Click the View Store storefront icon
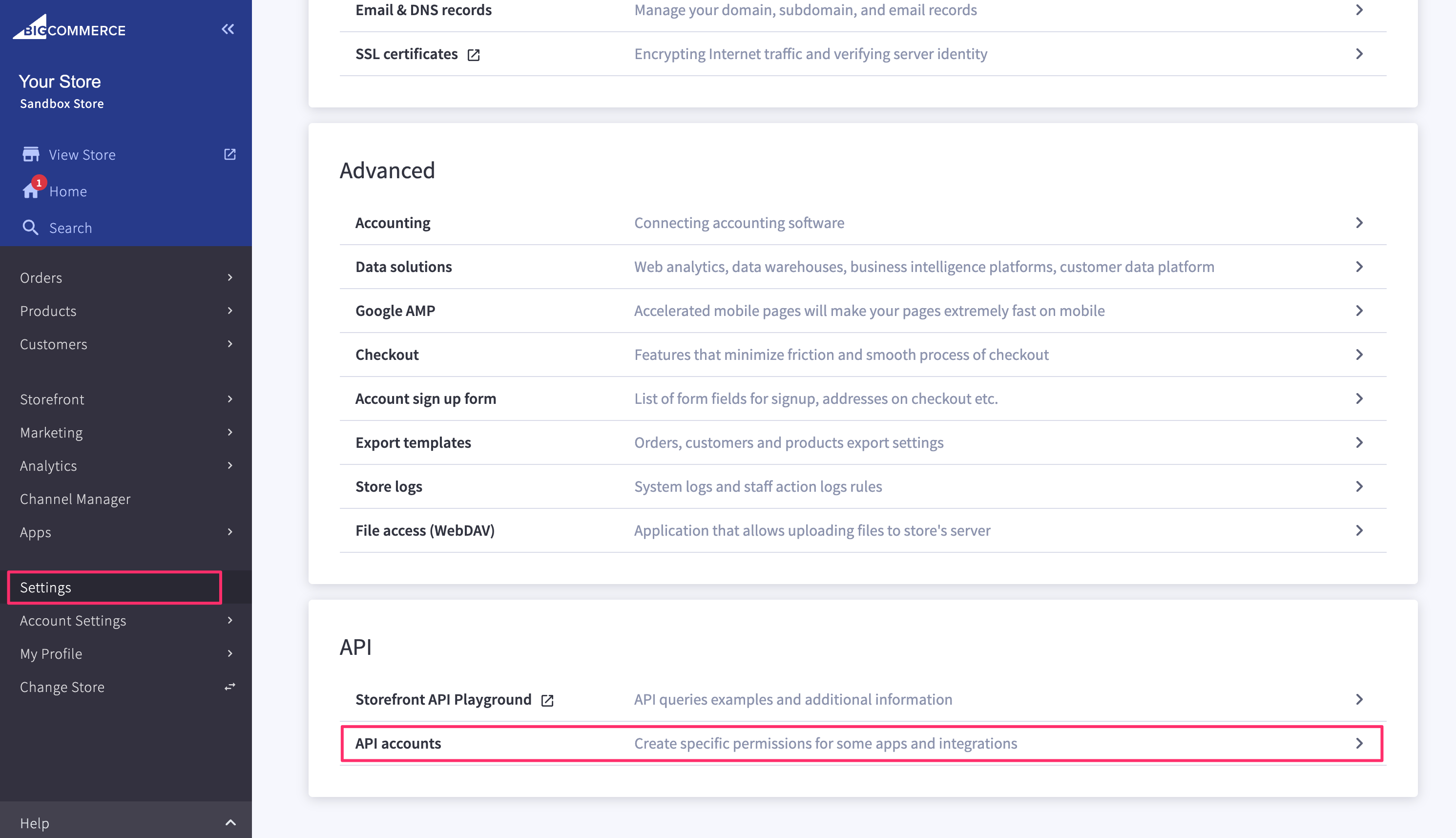1456x838 pixels. click(x=30, y=154)
